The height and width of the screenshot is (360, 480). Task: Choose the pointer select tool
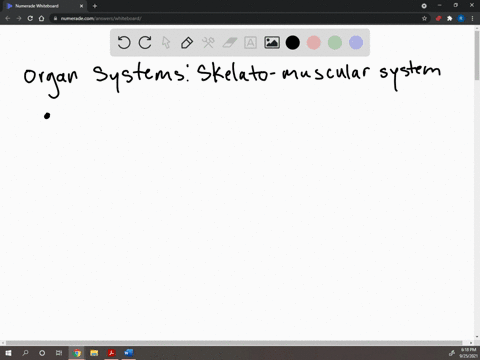(166, 43)
